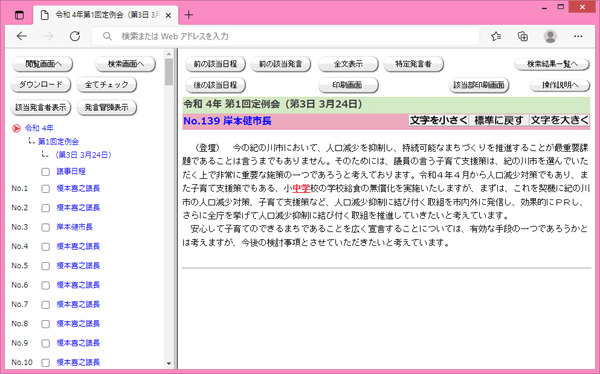Click the highlighted 中学 search term
Screen dimensions: 600x374
tap(301, 188)
